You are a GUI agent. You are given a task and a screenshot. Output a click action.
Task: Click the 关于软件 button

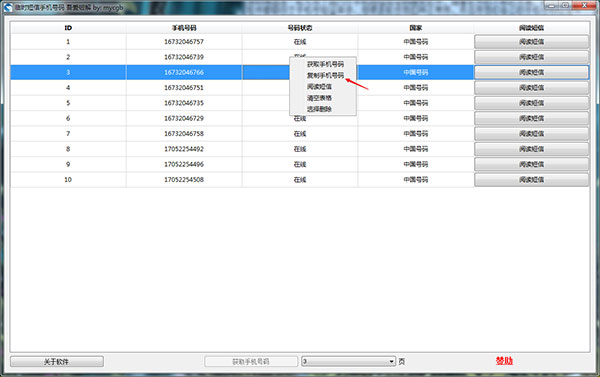(x=57, y=361)
